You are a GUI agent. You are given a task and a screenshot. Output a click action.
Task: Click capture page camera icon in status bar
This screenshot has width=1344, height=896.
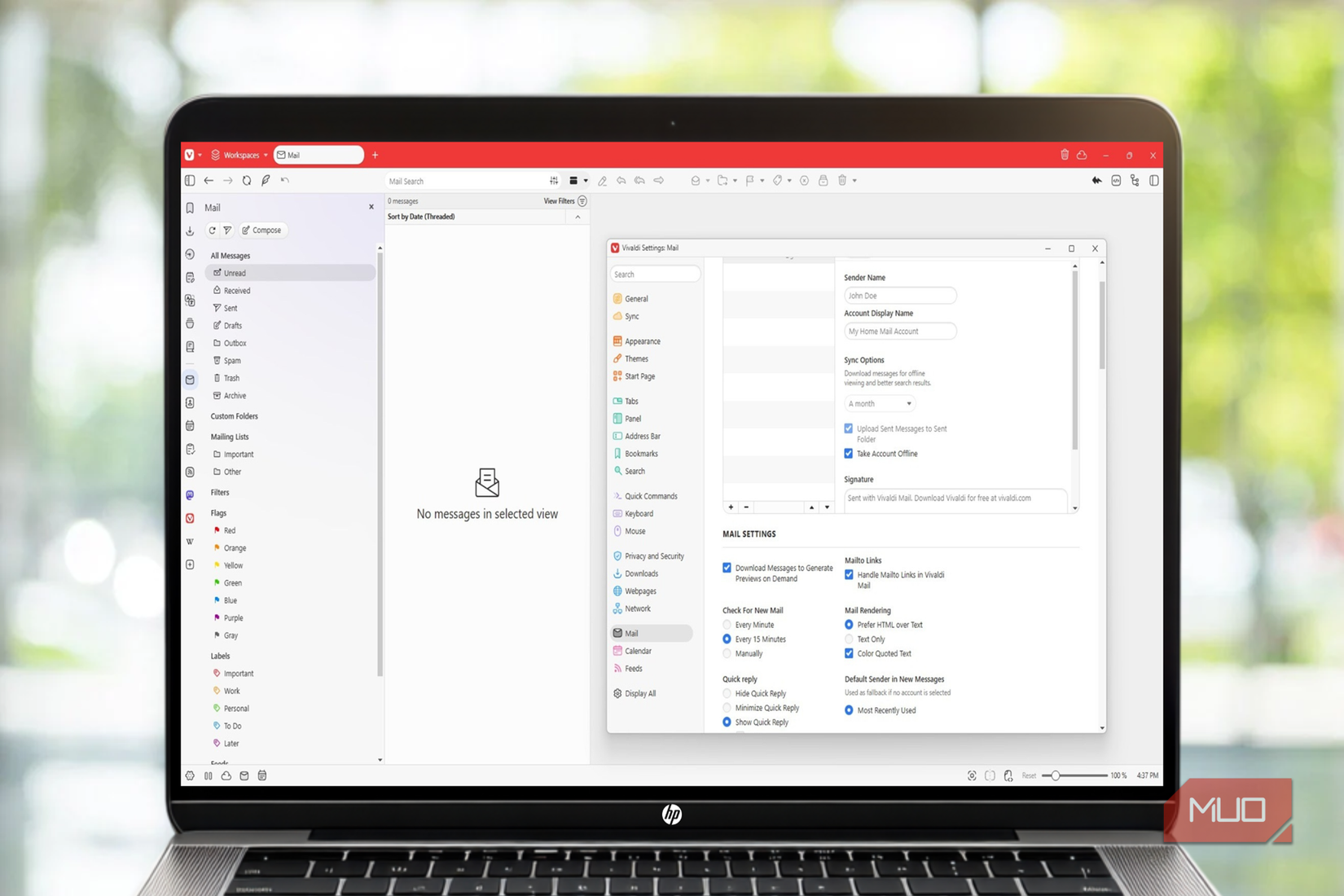click(x=972, y=775)
